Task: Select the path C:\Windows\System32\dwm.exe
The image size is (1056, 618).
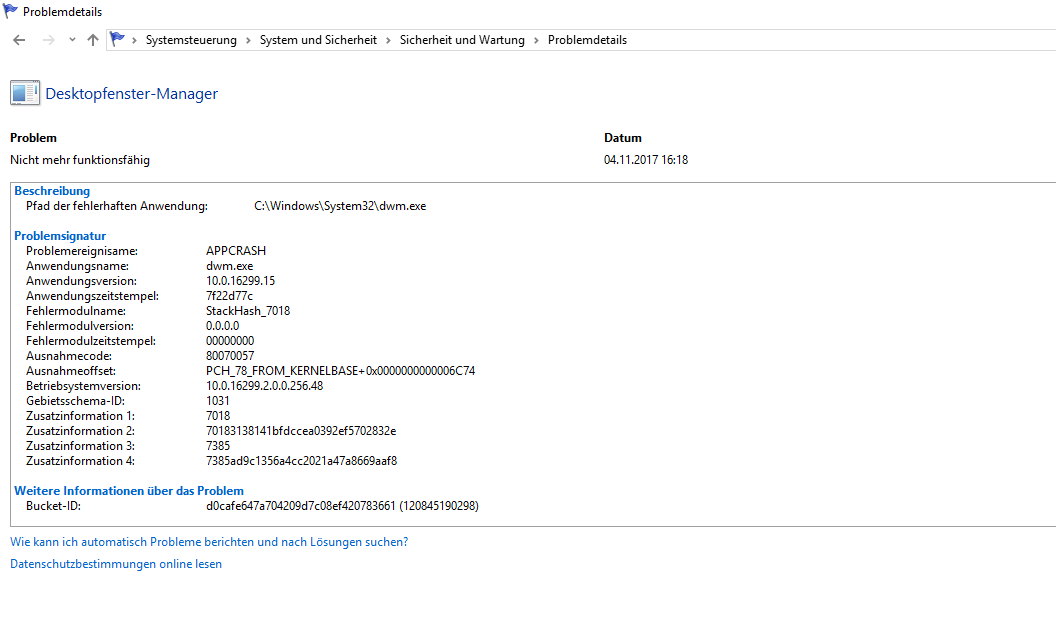Action: coord(340,206)
